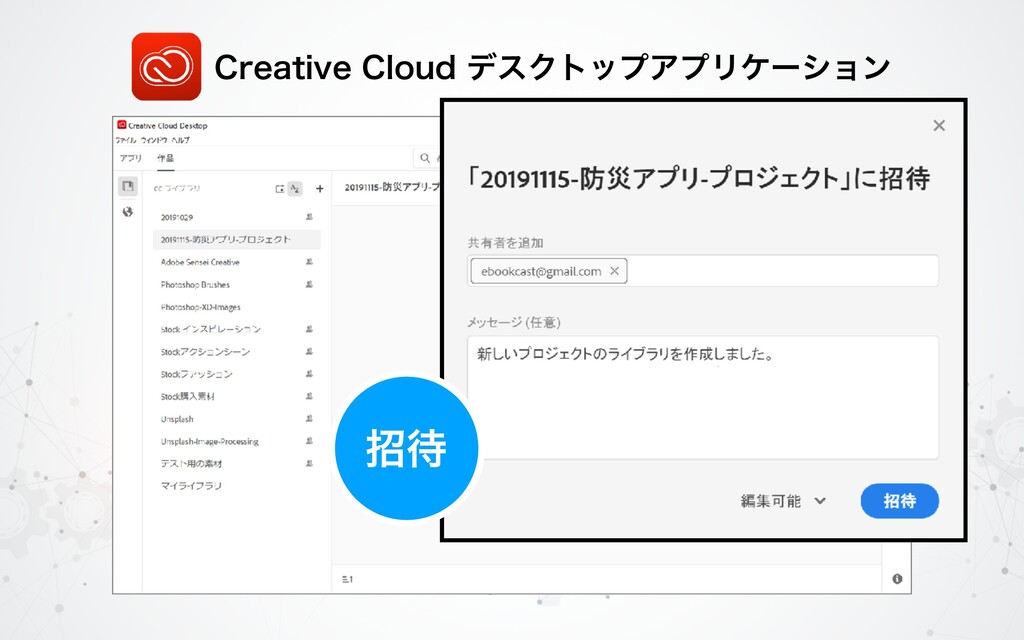Click the Creative Cloud Desktop title bar icon
Viewport: 1024px width, 640px height.
[x=121, y=125]
